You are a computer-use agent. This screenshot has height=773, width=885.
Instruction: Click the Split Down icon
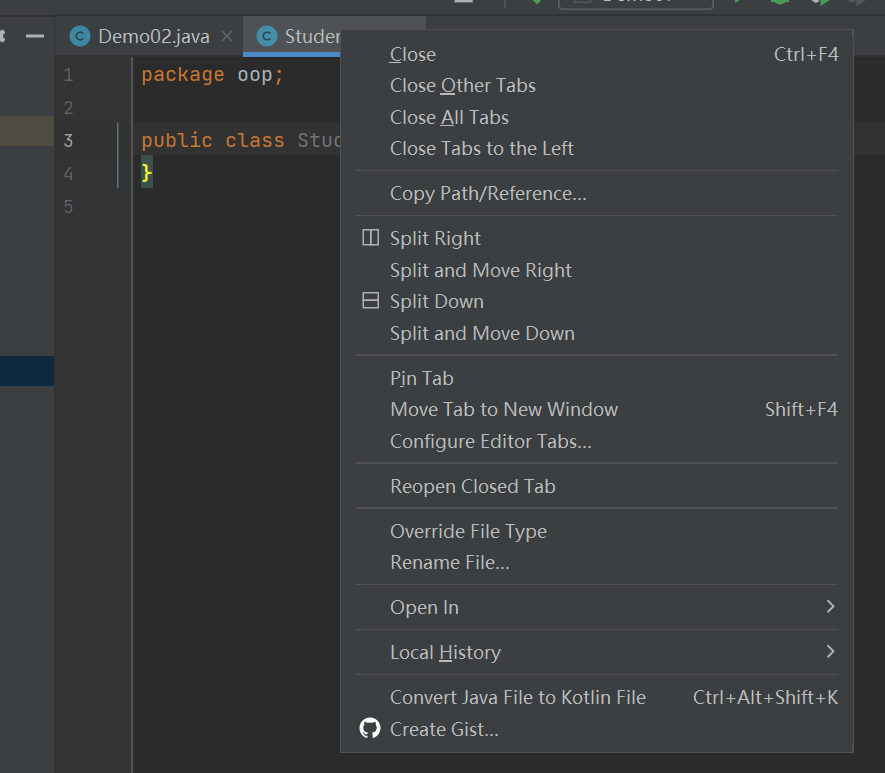pos(370,301)
